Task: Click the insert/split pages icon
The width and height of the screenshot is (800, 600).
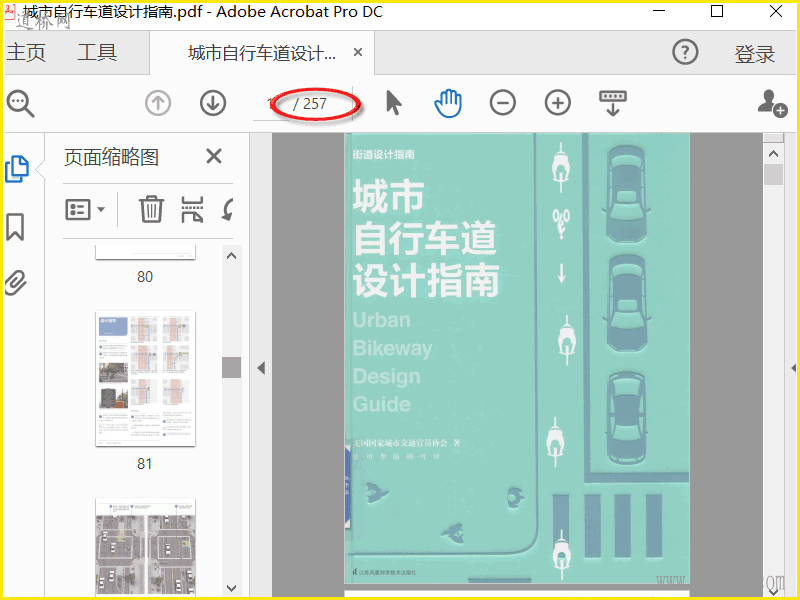Action: tap(192, 210)
